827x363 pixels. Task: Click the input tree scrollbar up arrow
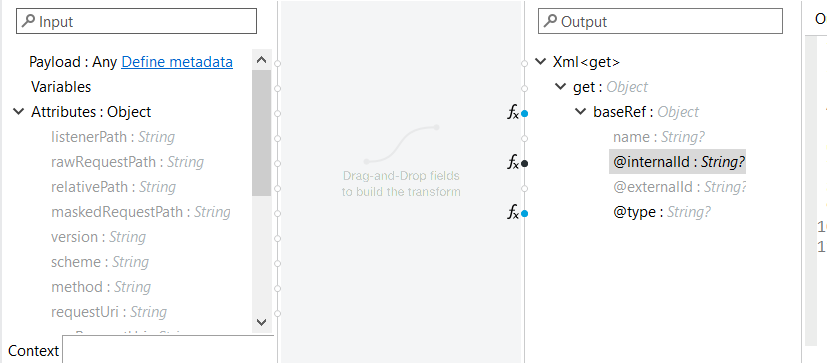click(x=261, y=59)
